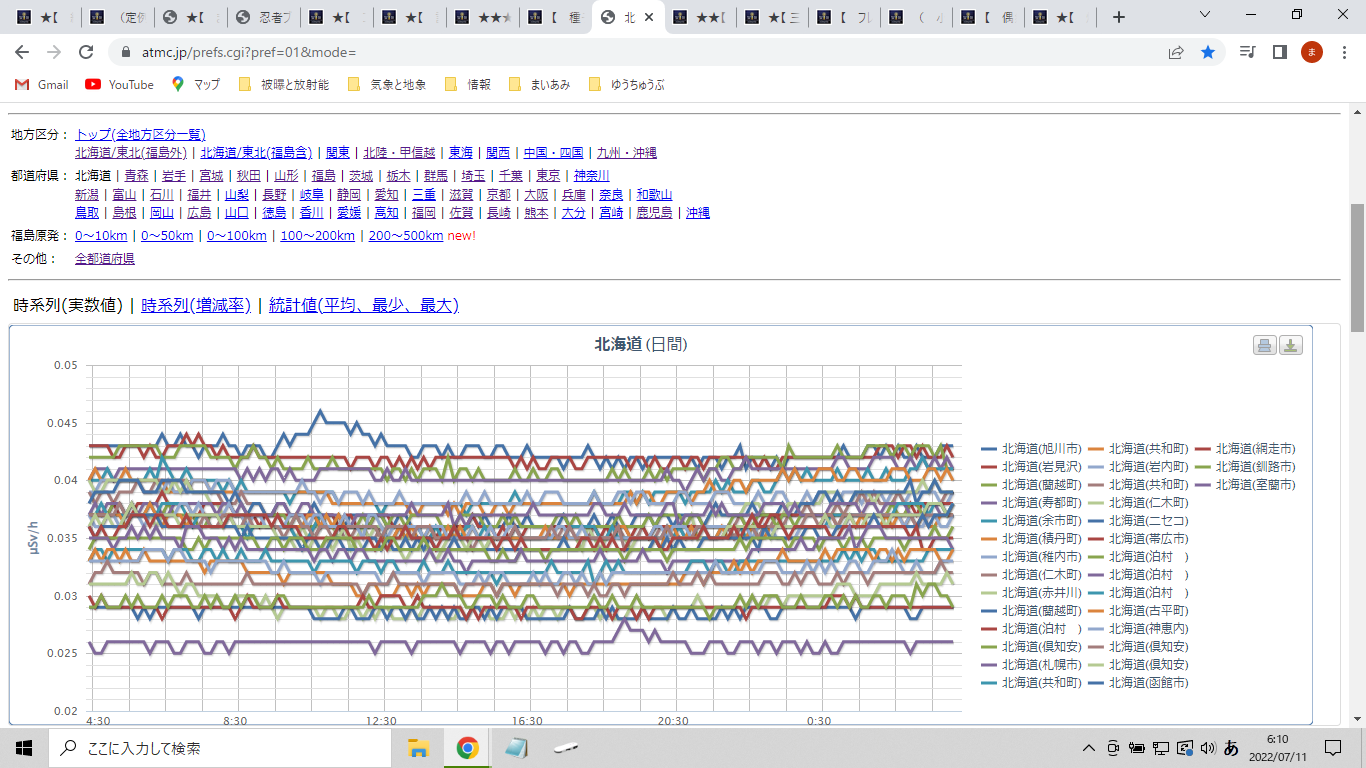The width and height of the screenshot is (1366, 768).
Task: Open the 北海道/東北(福島外) link
Action: click(x=131, y=153)
